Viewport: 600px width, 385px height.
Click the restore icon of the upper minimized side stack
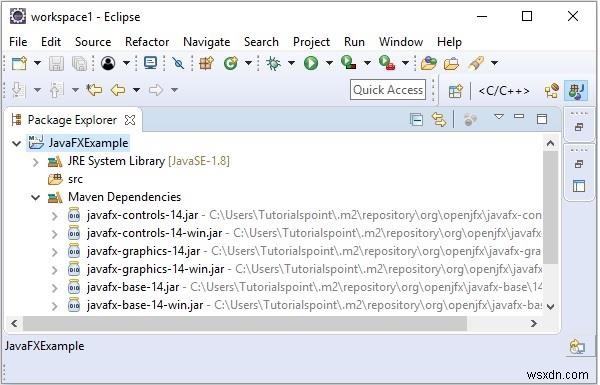tap(579, 127)
